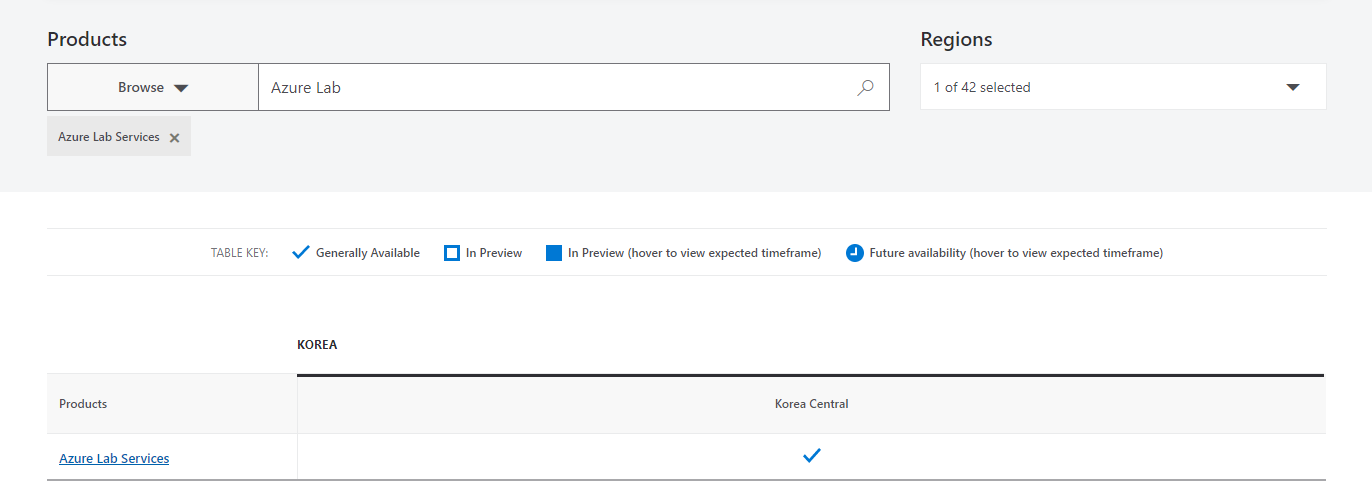This screenshot has height=494, width=1372.
Task: Open the Azure Lab Services link
Action: click(x=114, y=458)
